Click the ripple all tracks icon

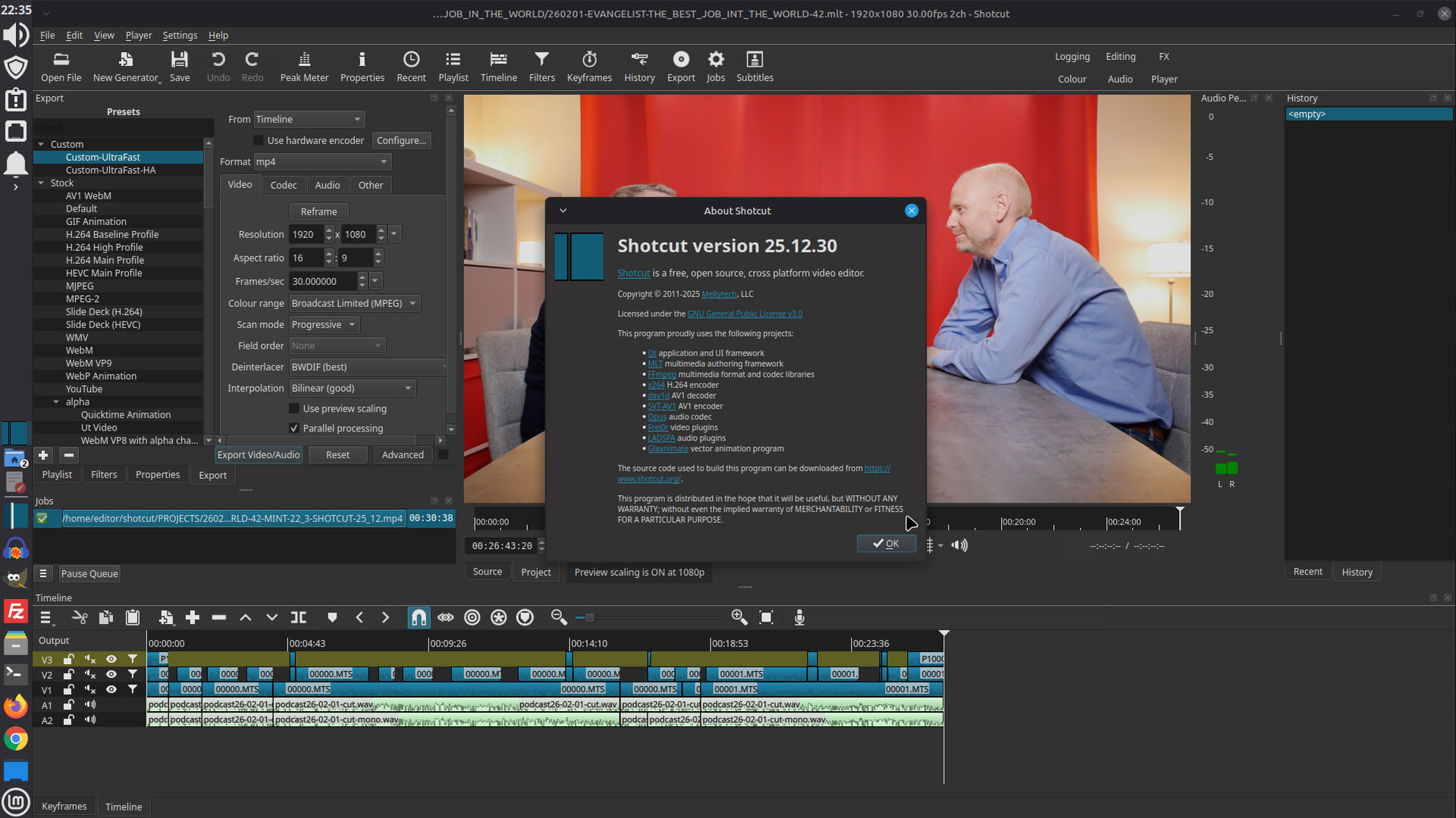[x=498, y=618]
